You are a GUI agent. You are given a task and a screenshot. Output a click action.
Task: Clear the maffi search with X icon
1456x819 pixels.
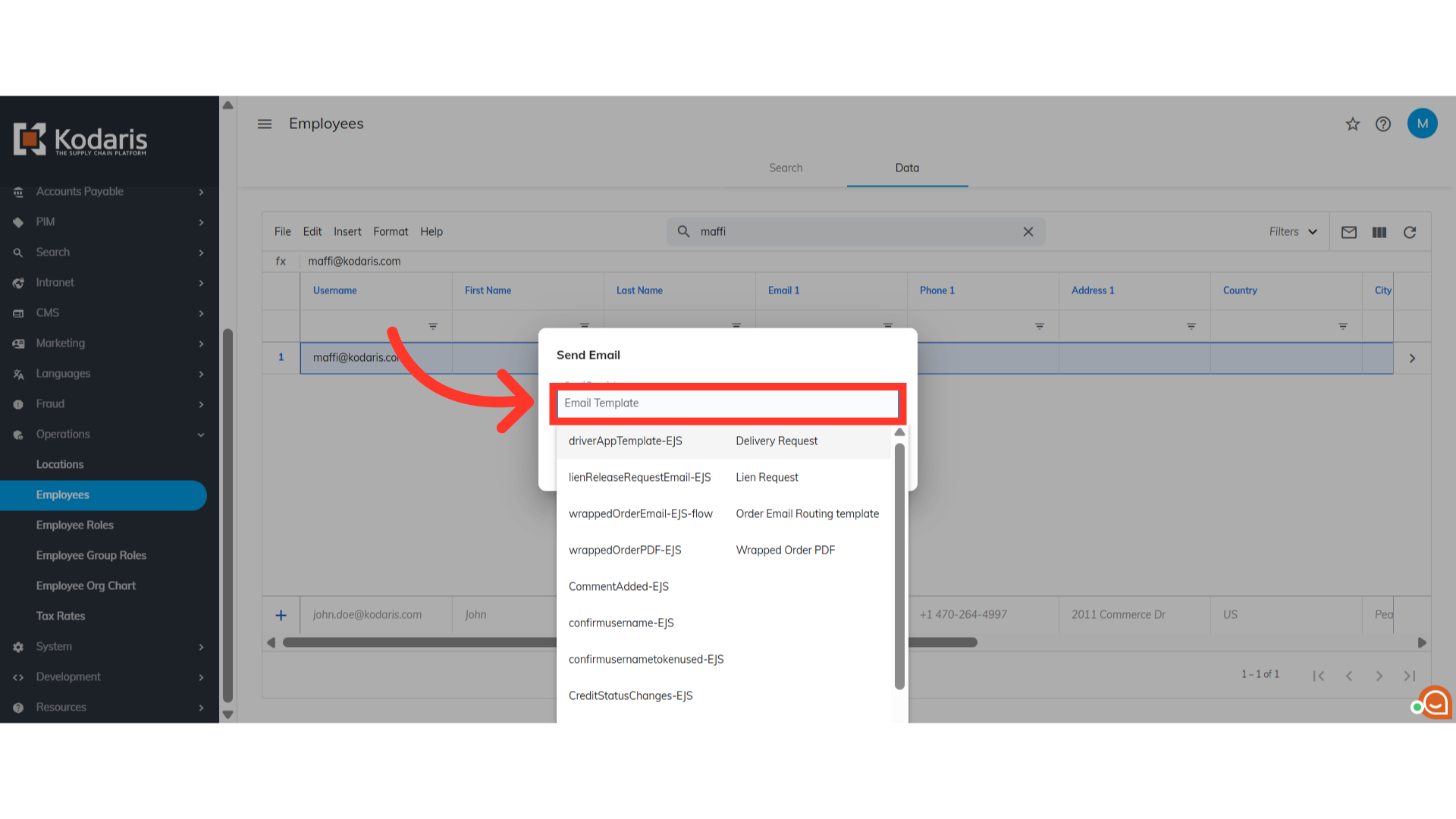(x=1028, y=232)
